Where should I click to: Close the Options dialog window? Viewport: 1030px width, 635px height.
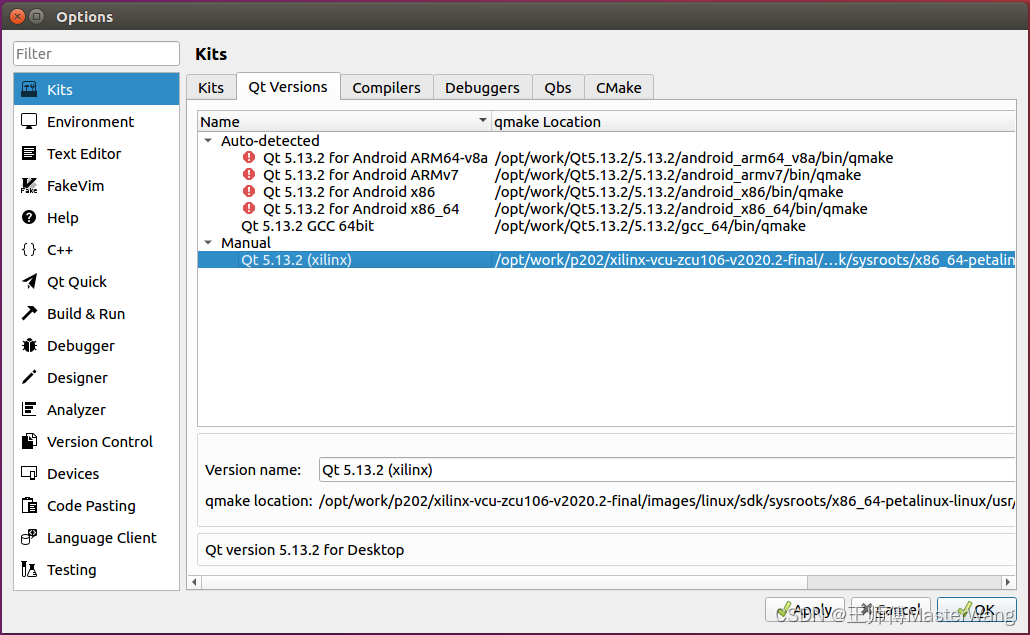tap(18, 16)
